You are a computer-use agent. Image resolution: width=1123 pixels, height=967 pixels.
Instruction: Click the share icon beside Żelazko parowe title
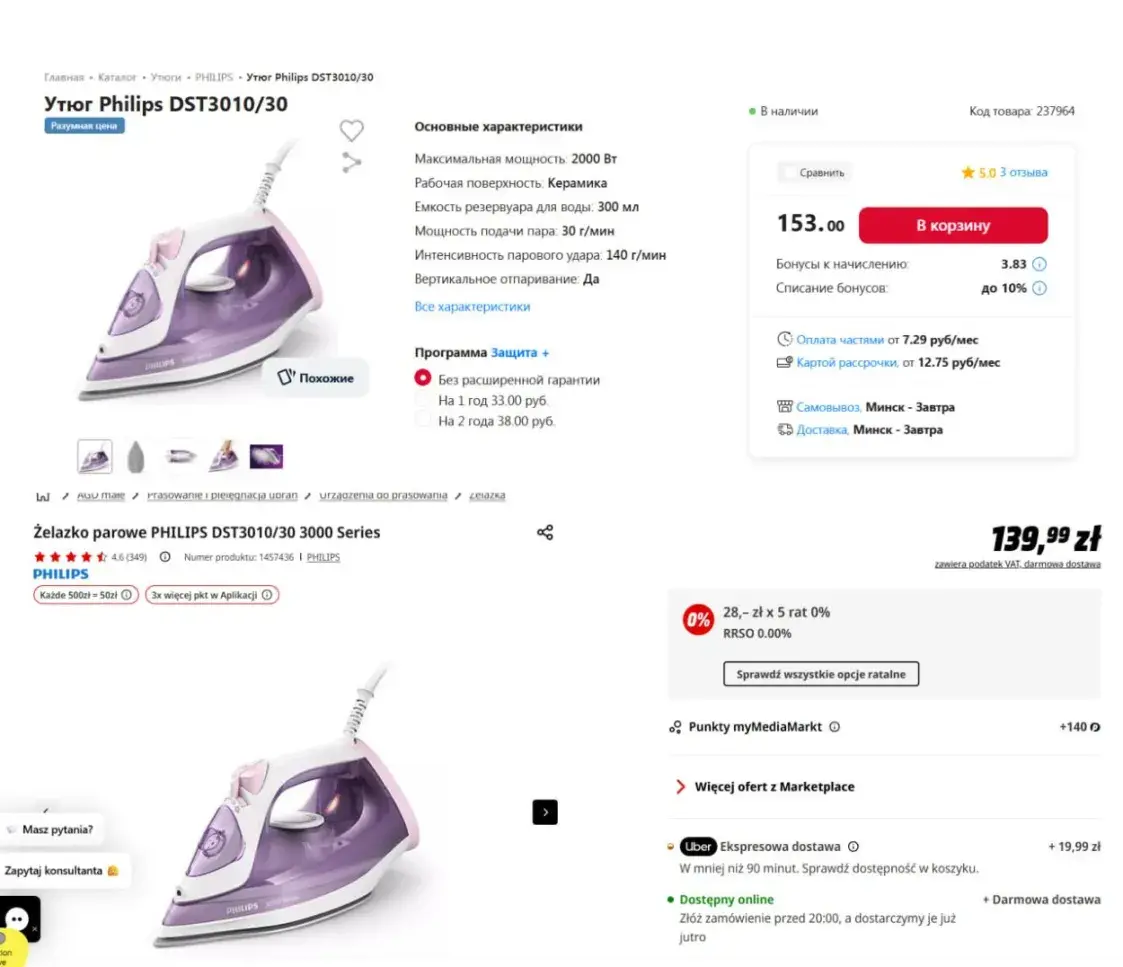pyautogui.click(x=545, y=532)
